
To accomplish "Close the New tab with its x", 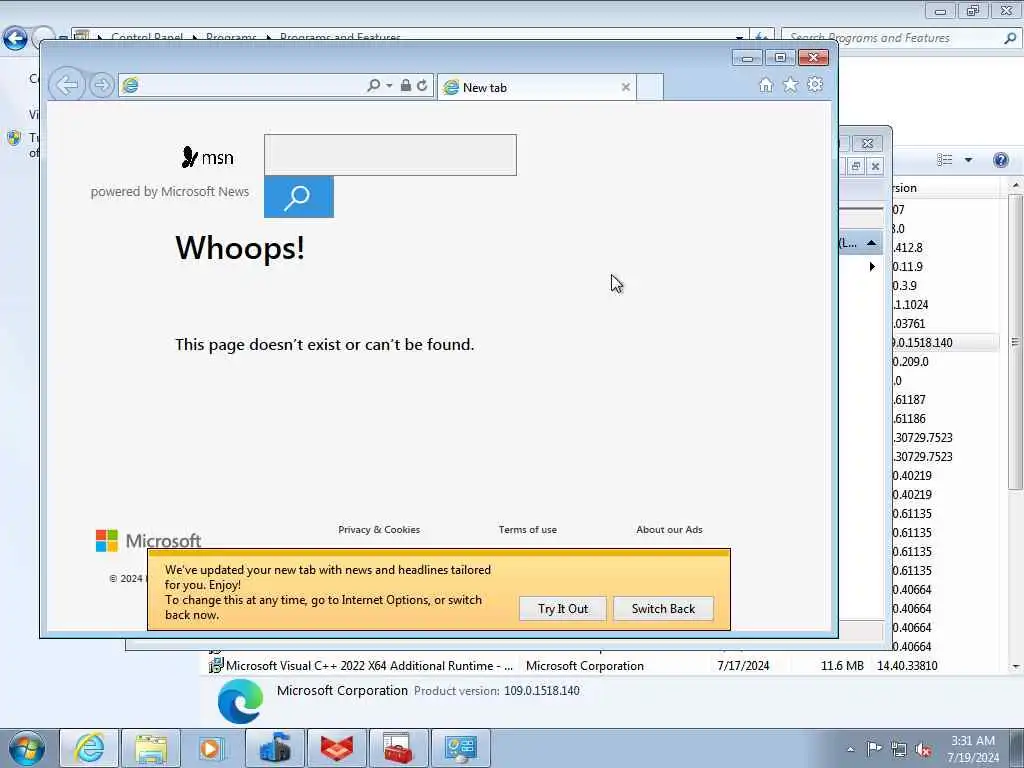I will pyautogui.click(x=626, y=87).
